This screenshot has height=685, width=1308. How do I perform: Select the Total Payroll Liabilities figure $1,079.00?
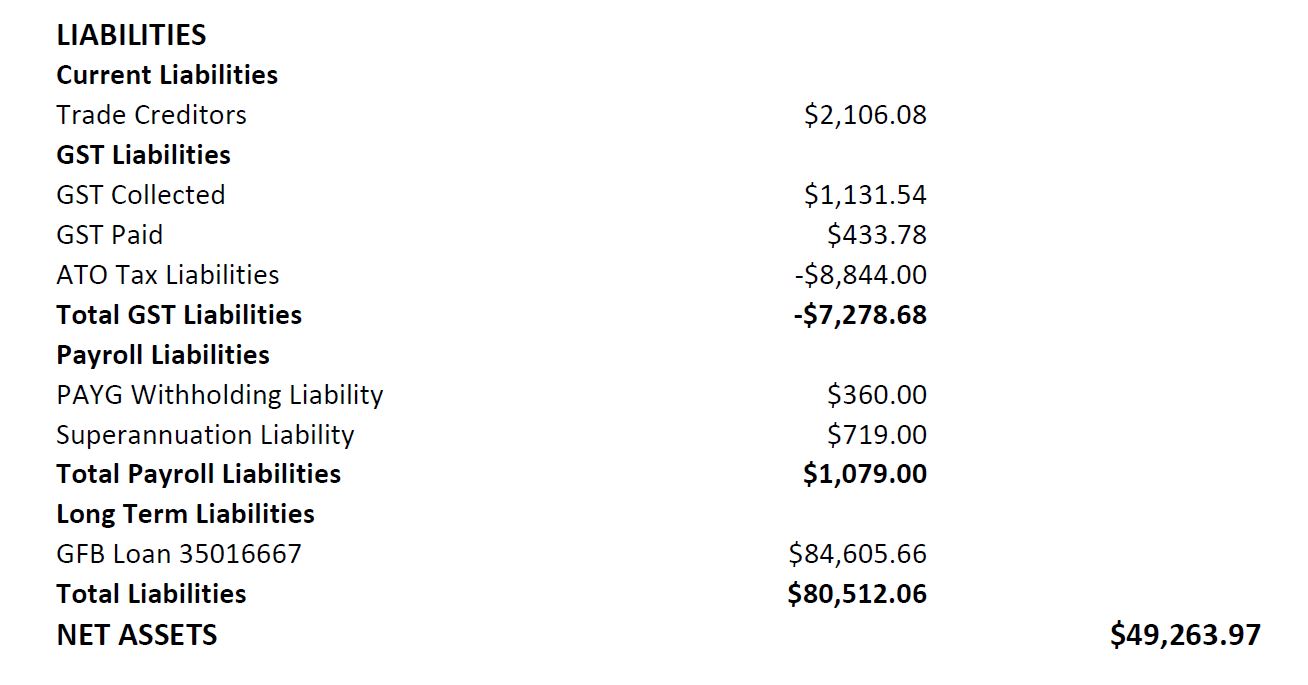[x=865, y=474]
